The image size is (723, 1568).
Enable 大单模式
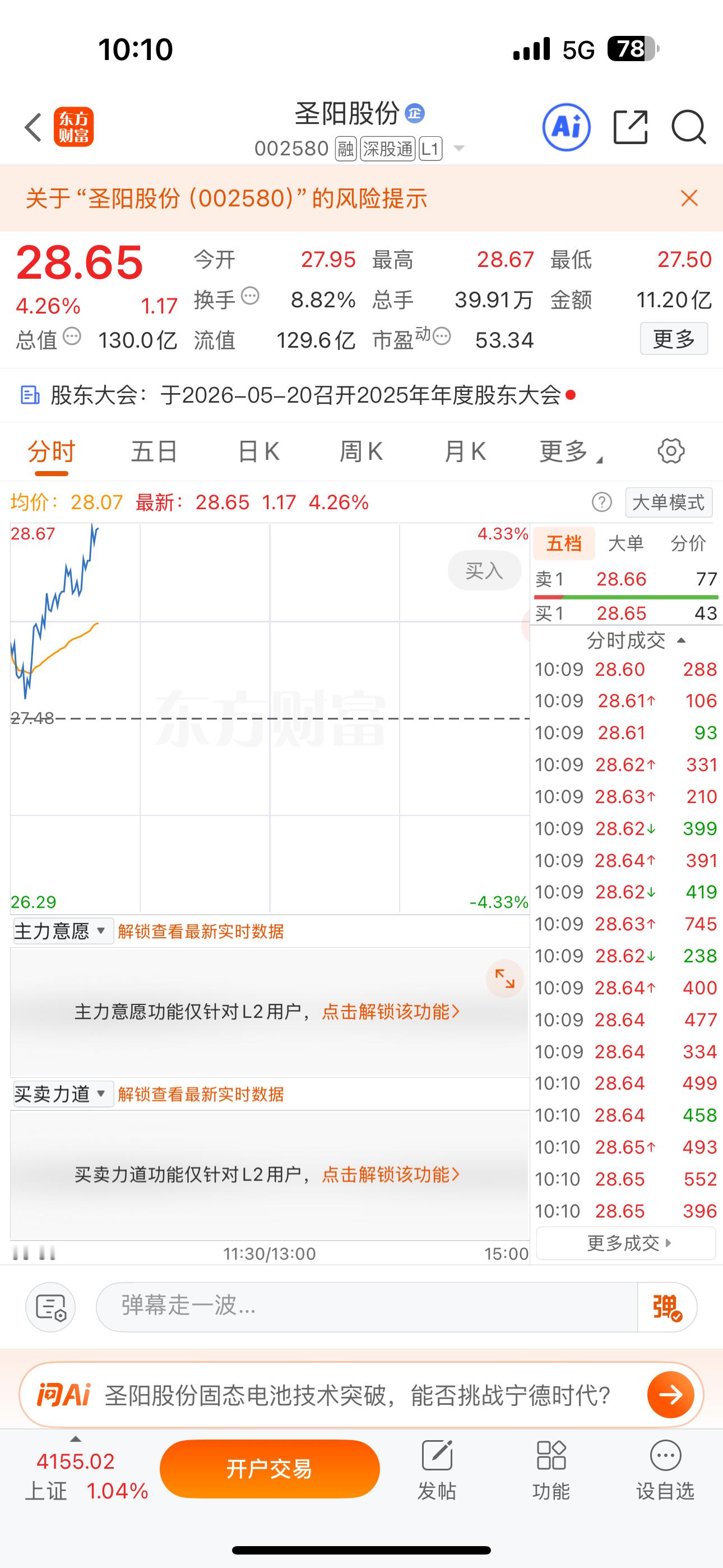coord(668,502)
